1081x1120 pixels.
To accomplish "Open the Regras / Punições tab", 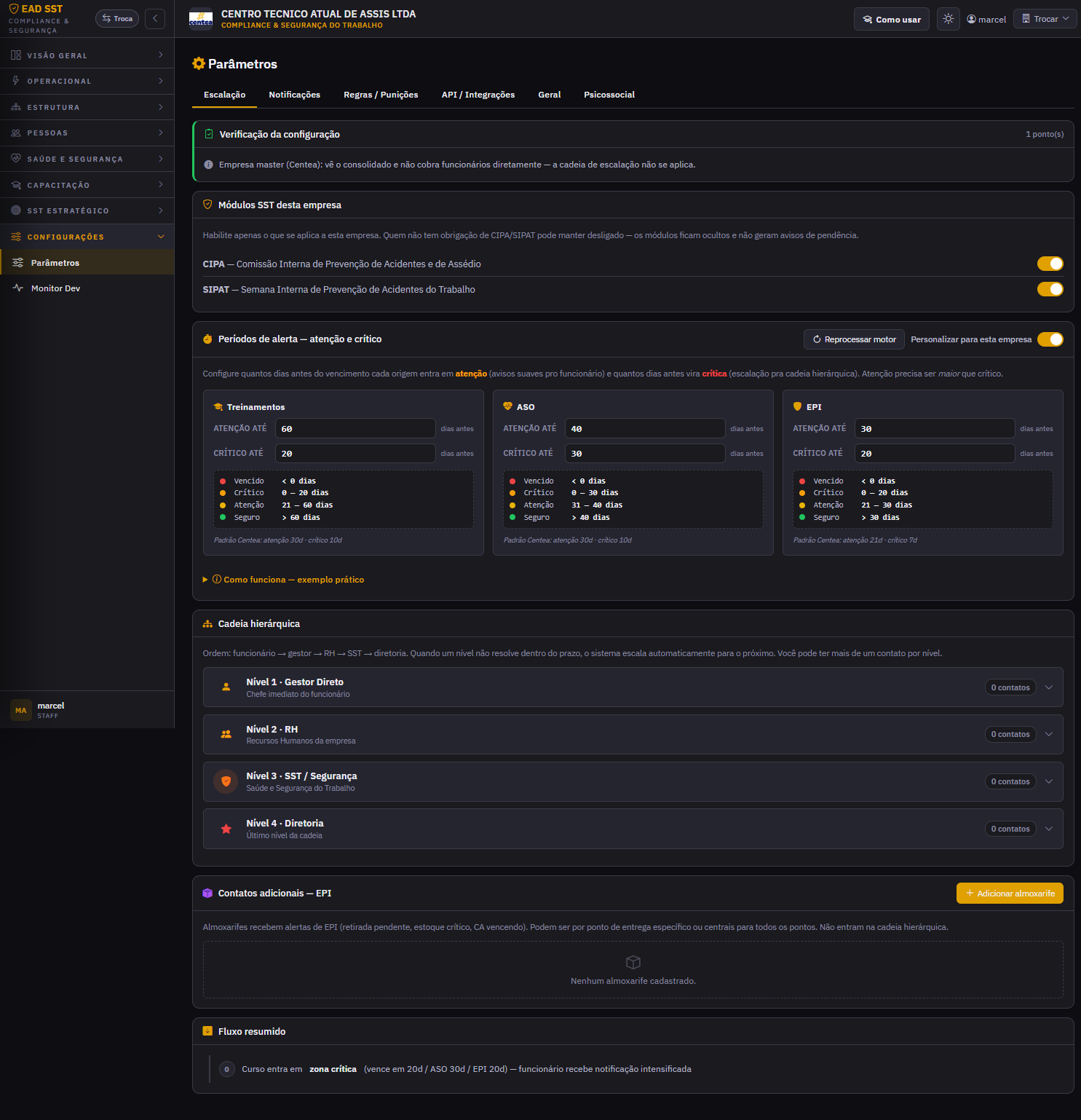I will tap(381, 95).
